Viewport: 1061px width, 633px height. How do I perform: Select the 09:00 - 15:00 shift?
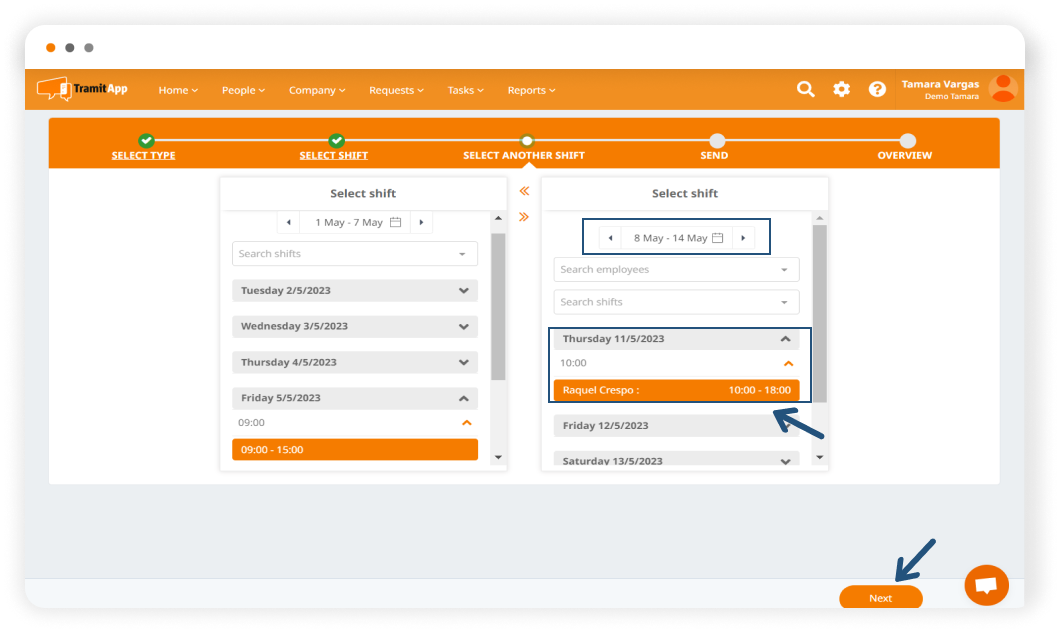pyautogui.click(x=354, y=450)
